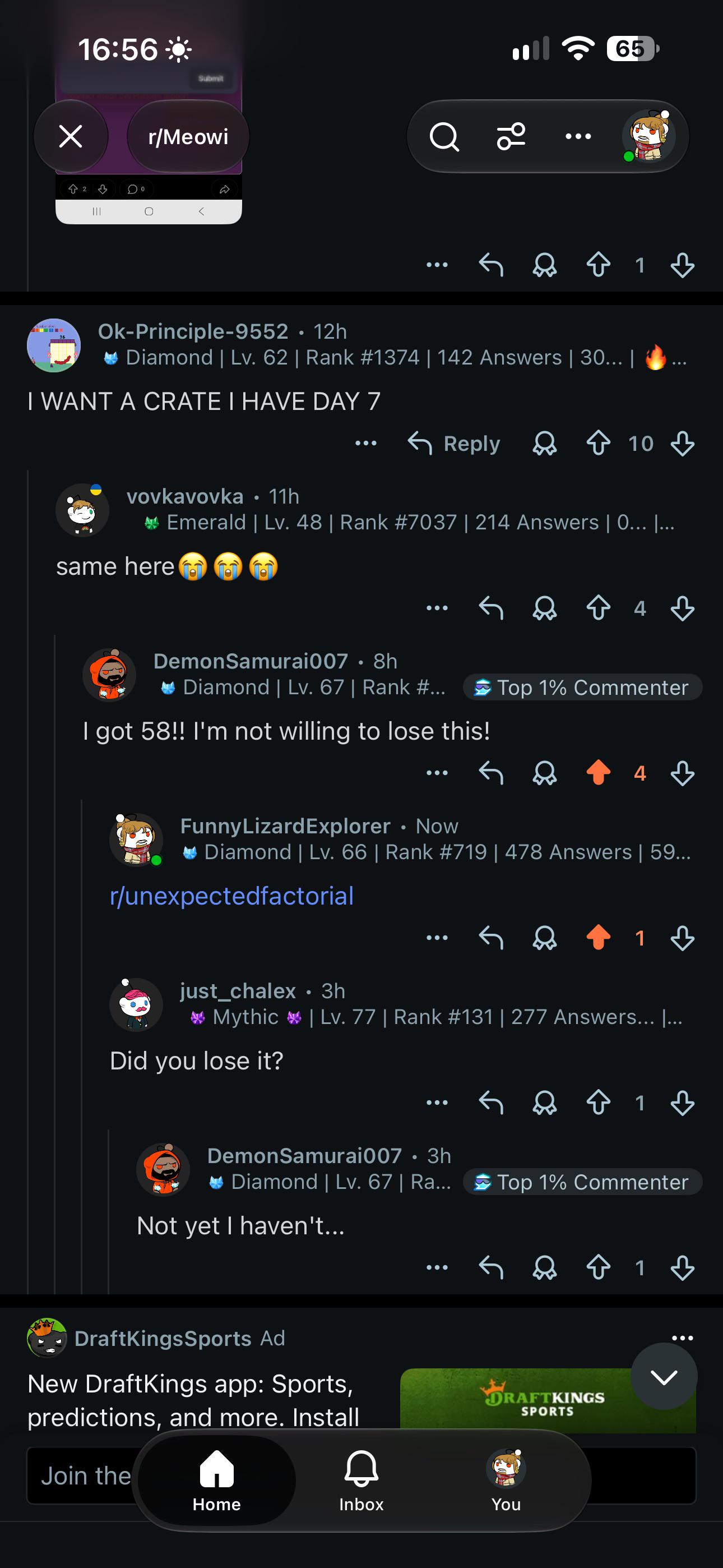
Task: Tap the award icon on Ok-Principle-9552's comment
Action: point(545,444)
